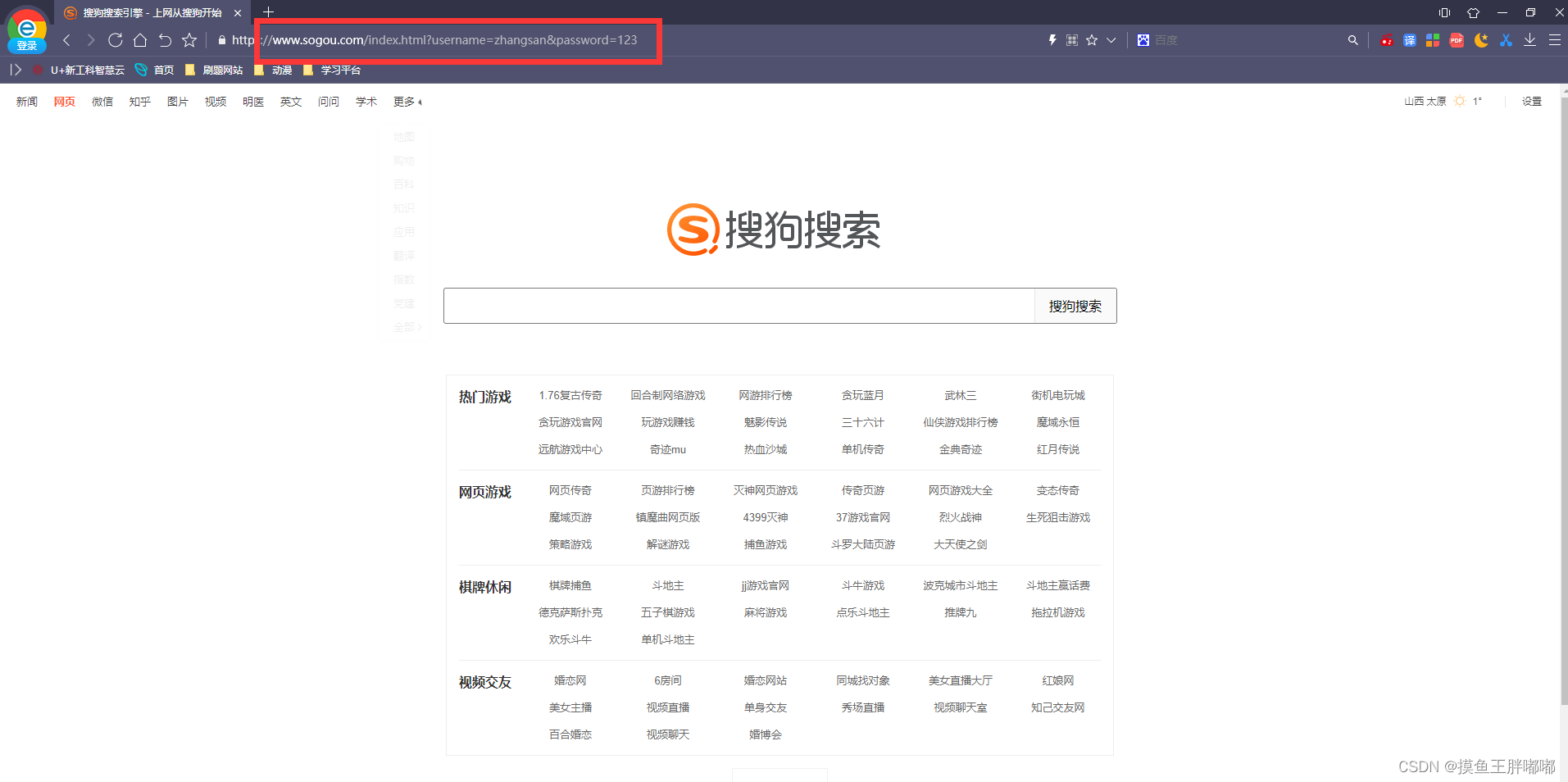
Task: Expand the address bar dropdown chevron
Action: [x=1111, y=40]
